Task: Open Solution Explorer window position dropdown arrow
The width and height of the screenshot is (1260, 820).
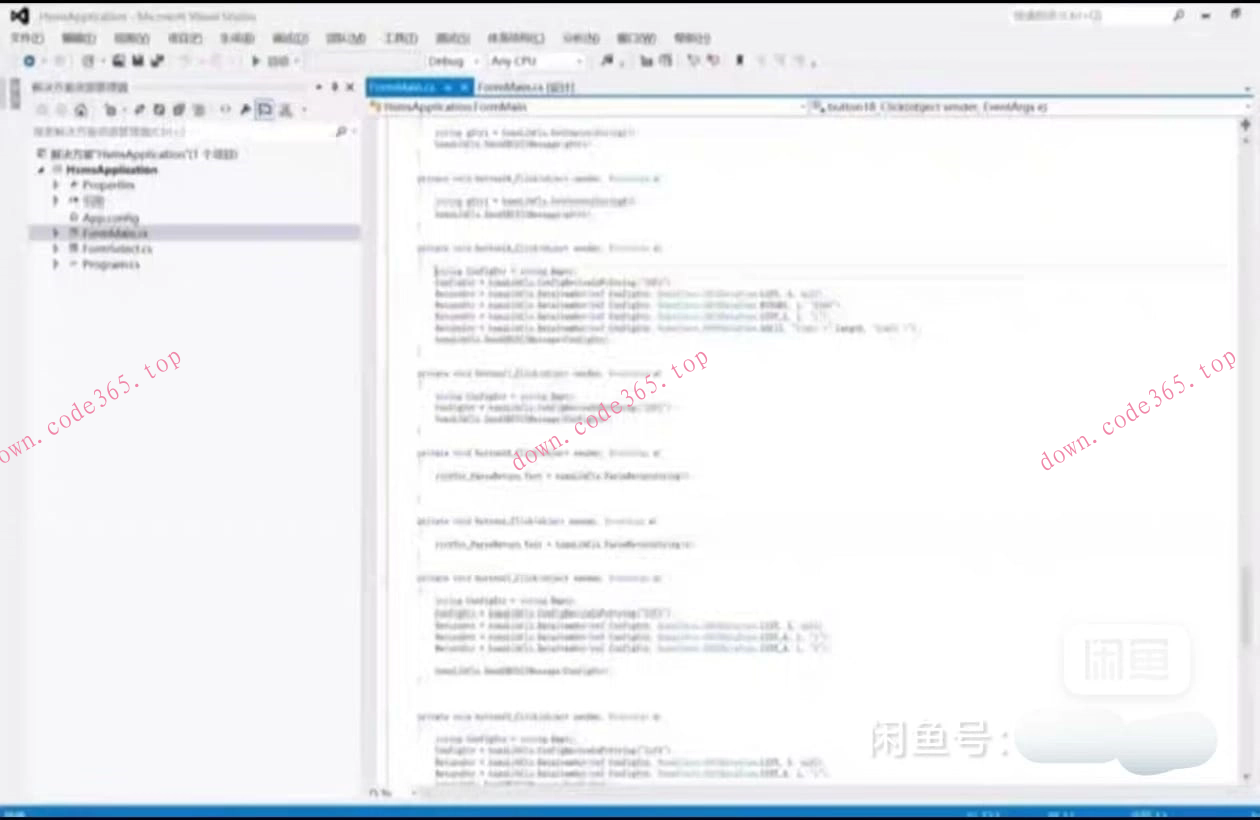Action: tap(319, 87)
